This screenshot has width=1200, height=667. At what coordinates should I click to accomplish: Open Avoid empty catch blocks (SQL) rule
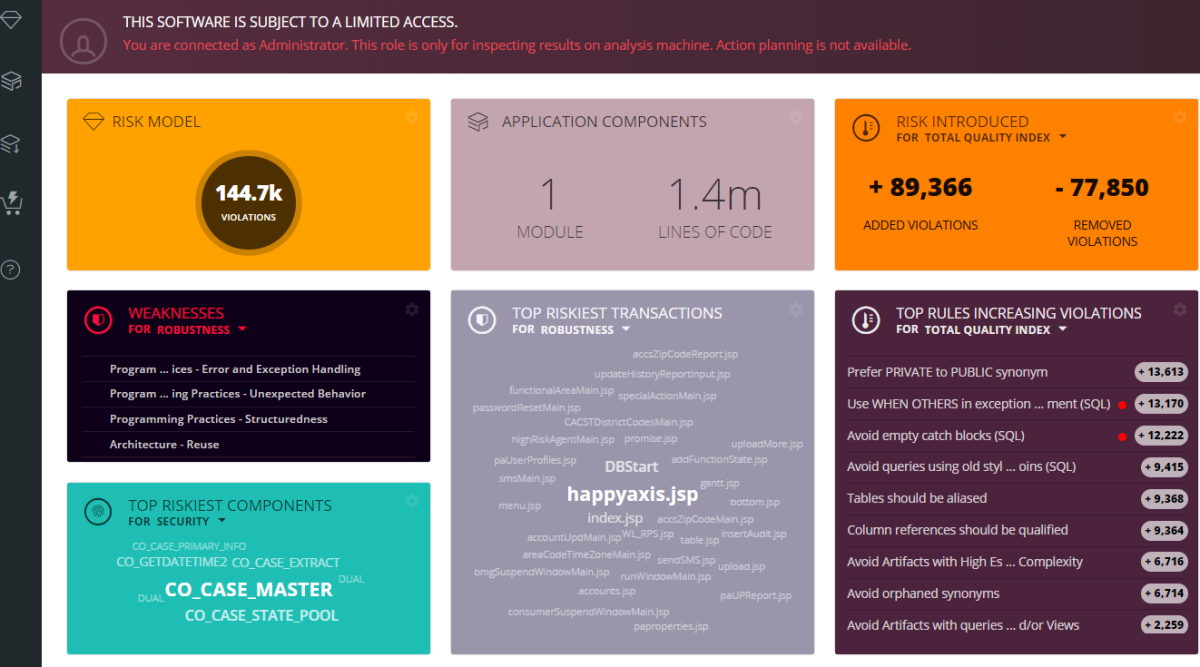935,435
